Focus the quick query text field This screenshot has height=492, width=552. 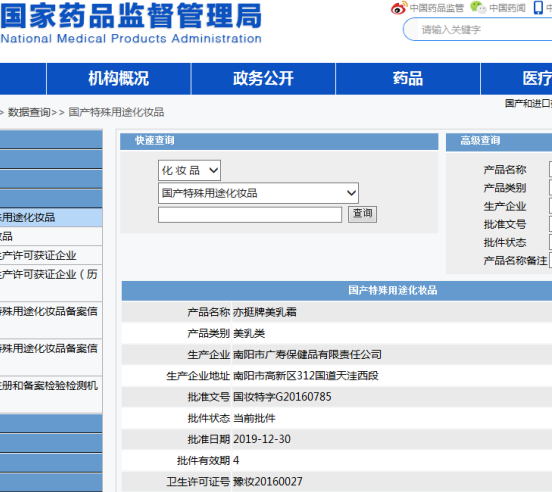coord(250,215)
